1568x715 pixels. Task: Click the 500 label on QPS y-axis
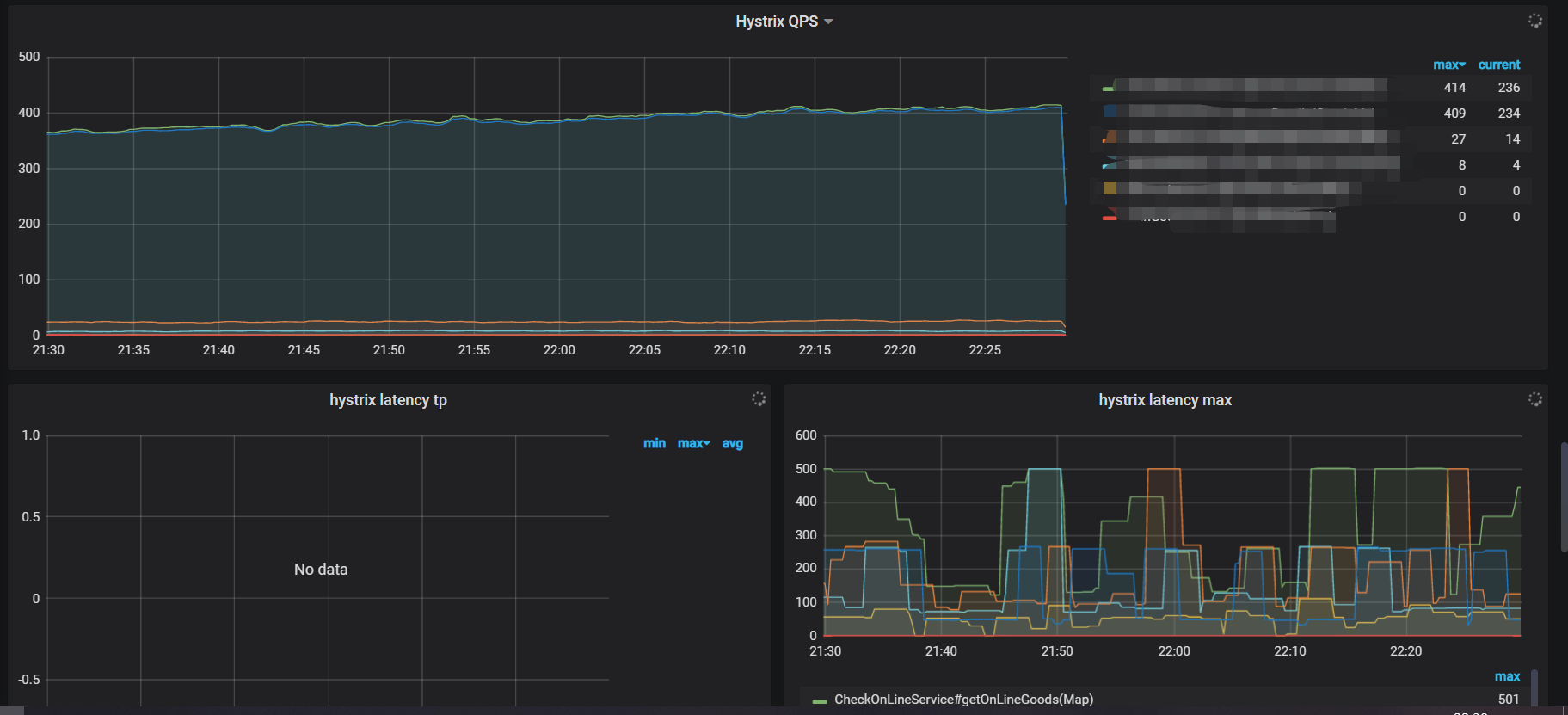(29, 57)
